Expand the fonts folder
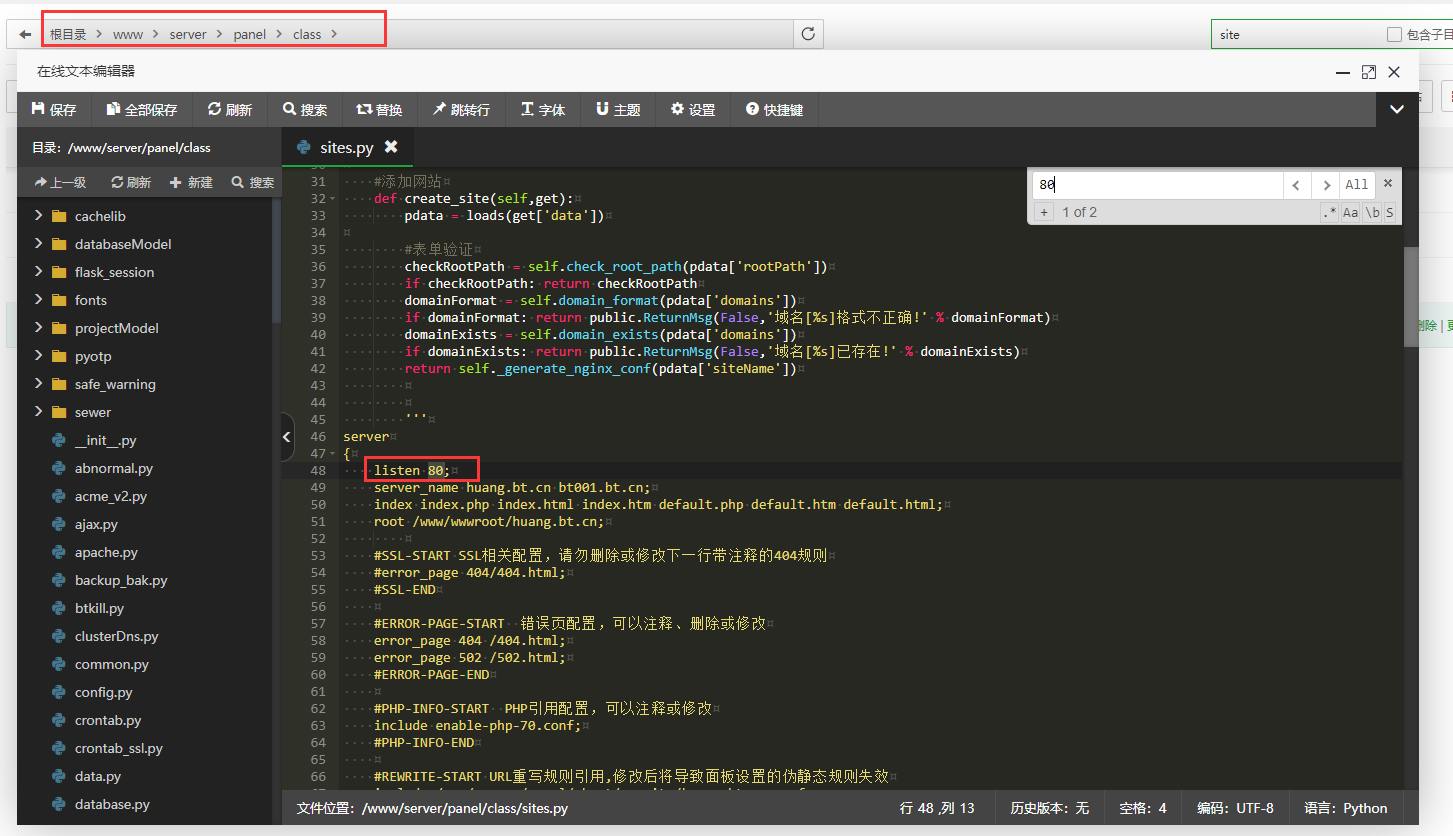The width and height of the screenshot is (1453, 836). [x=40, y=300]
